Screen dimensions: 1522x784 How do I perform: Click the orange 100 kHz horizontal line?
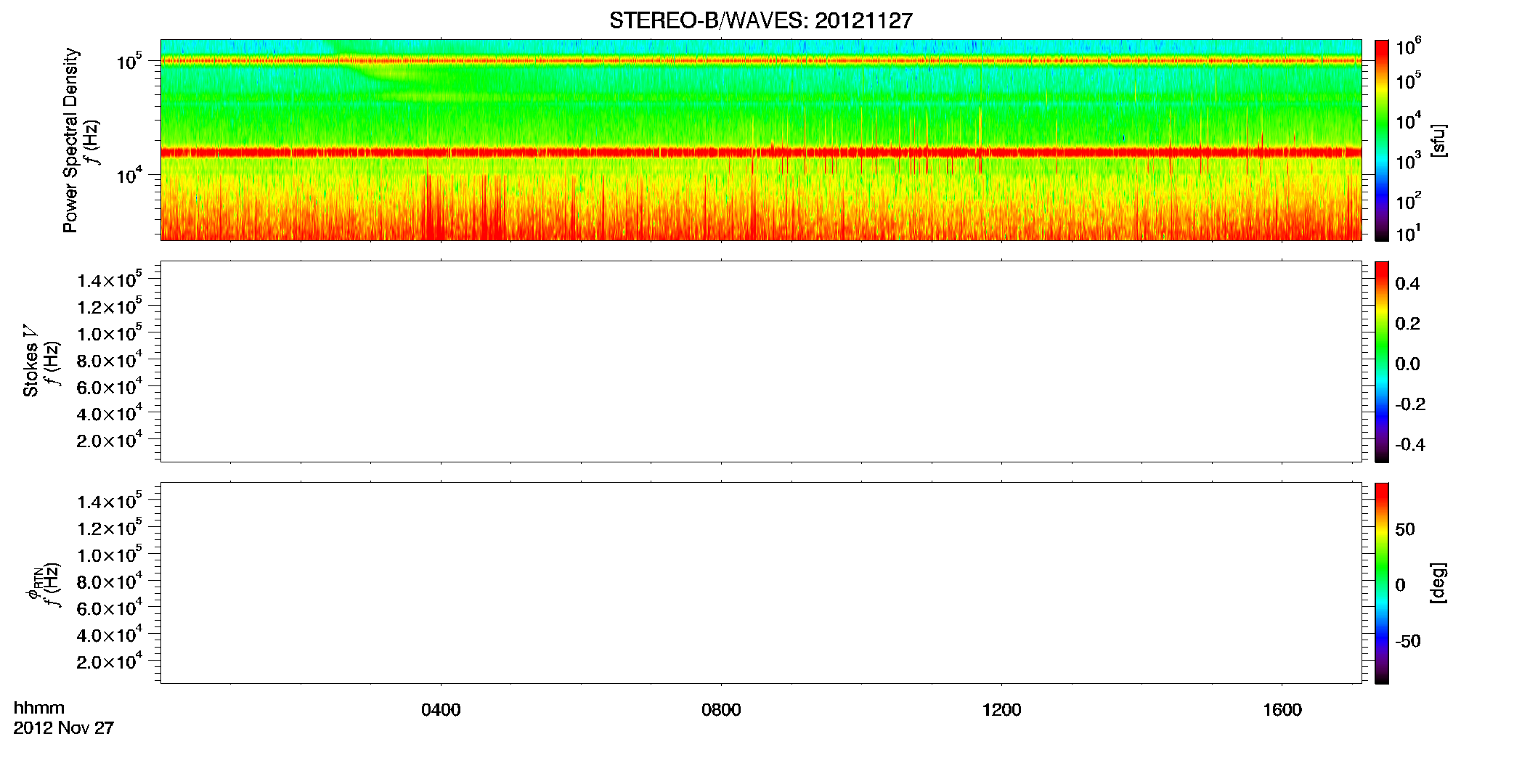click(x=760, y=61)
